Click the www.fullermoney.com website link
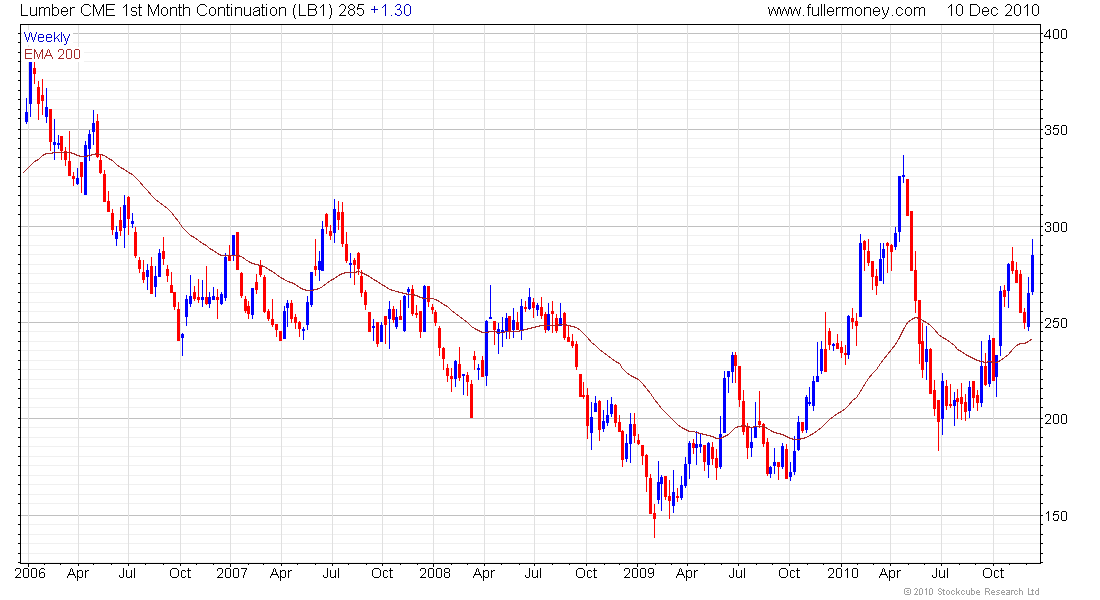The width and height of the screenshot is (1100, 600). [846, 10]
